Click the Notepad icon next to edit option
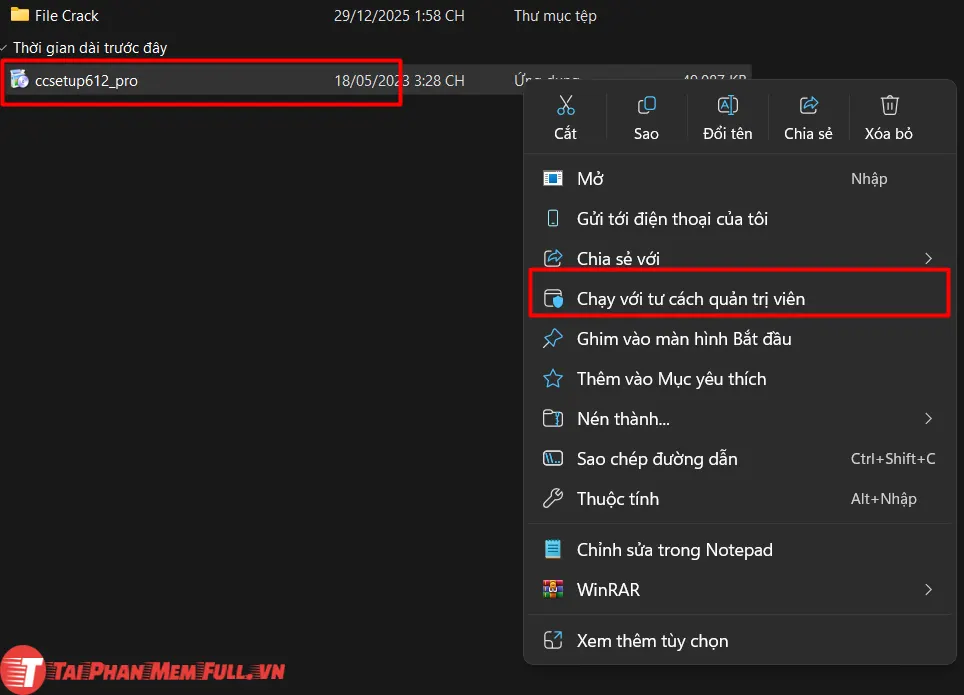This screenshot has width=964, height=695. 553,549
